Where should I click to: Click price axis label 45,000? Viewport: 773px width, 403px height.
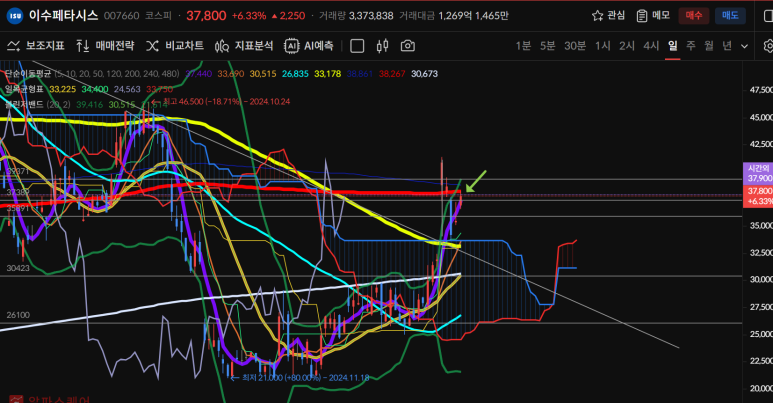[761, 117]
